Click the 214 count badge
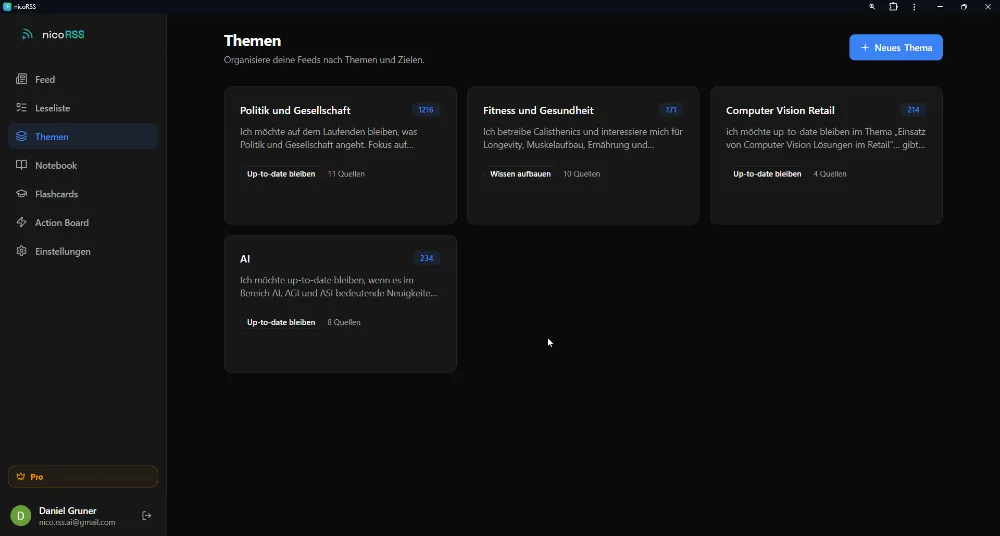Screen dimensions: 1000x536 click(913, 110)
